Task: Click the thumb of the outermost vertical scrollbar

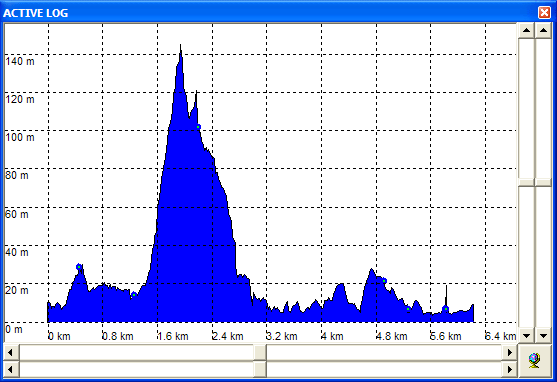Action: tap(544, 183)
